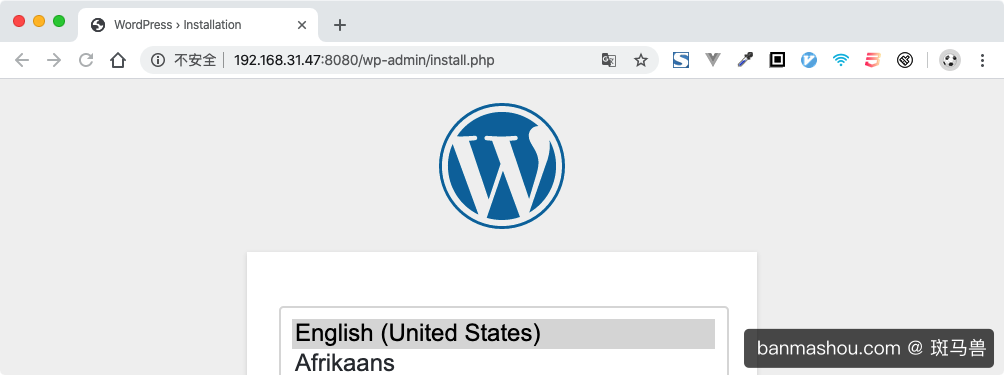Bookmark this page with the star
Screen dimensions: 1004x375
tap(640, 60)
